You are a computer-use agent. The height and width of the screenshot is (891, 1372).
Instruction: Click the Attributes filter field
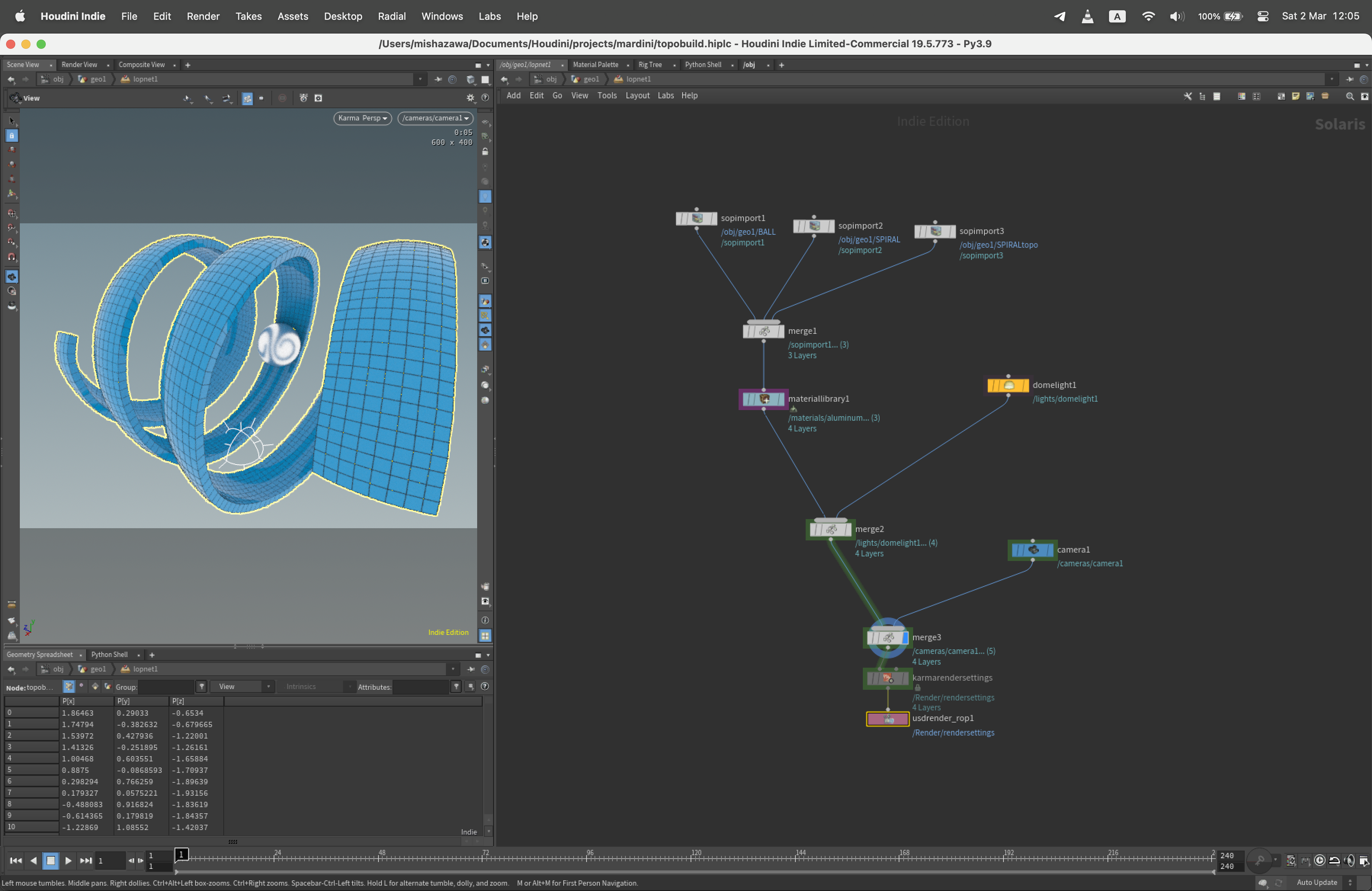tap(421, 686)
